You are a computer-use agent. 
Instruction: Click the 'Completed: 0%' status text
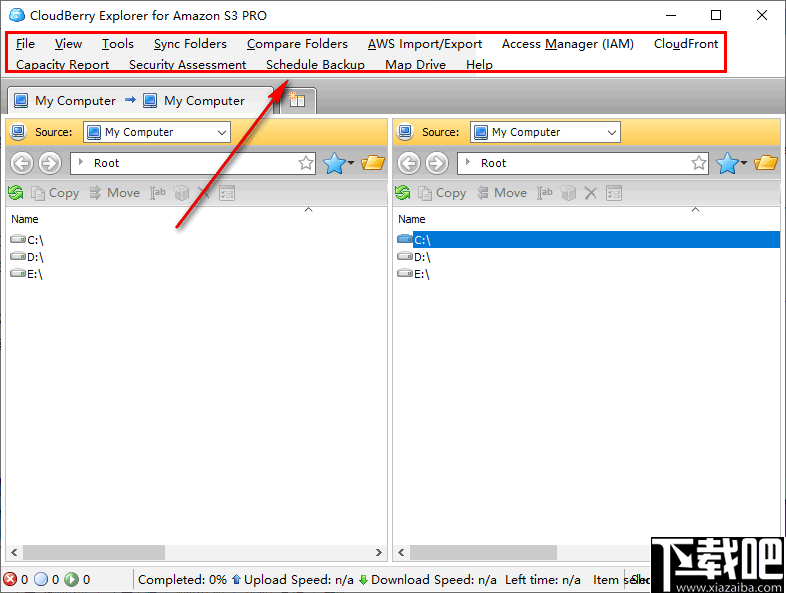[x=182, y=580]
